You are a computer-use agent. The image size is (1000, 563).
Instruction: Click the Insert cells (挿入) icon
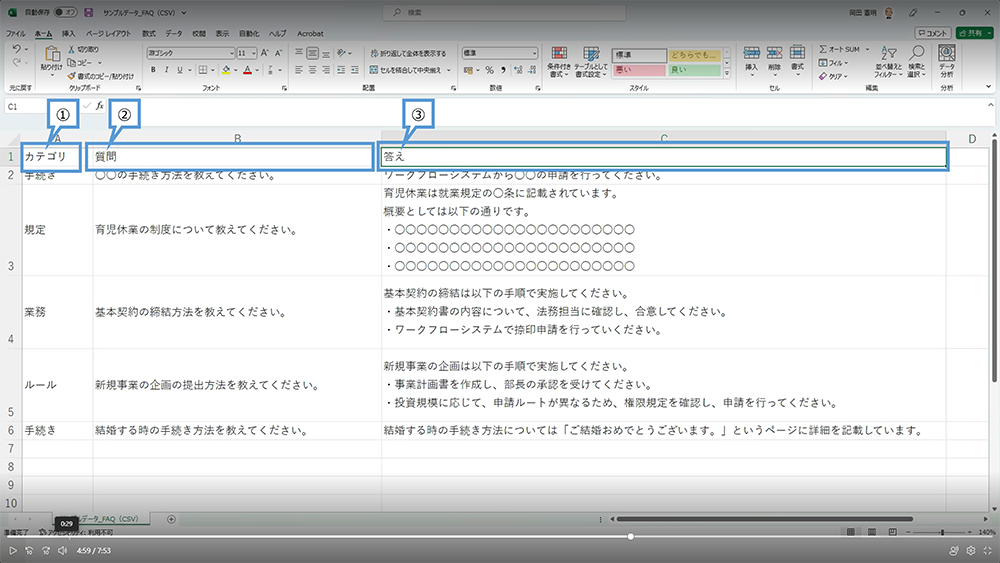(751, 54)
